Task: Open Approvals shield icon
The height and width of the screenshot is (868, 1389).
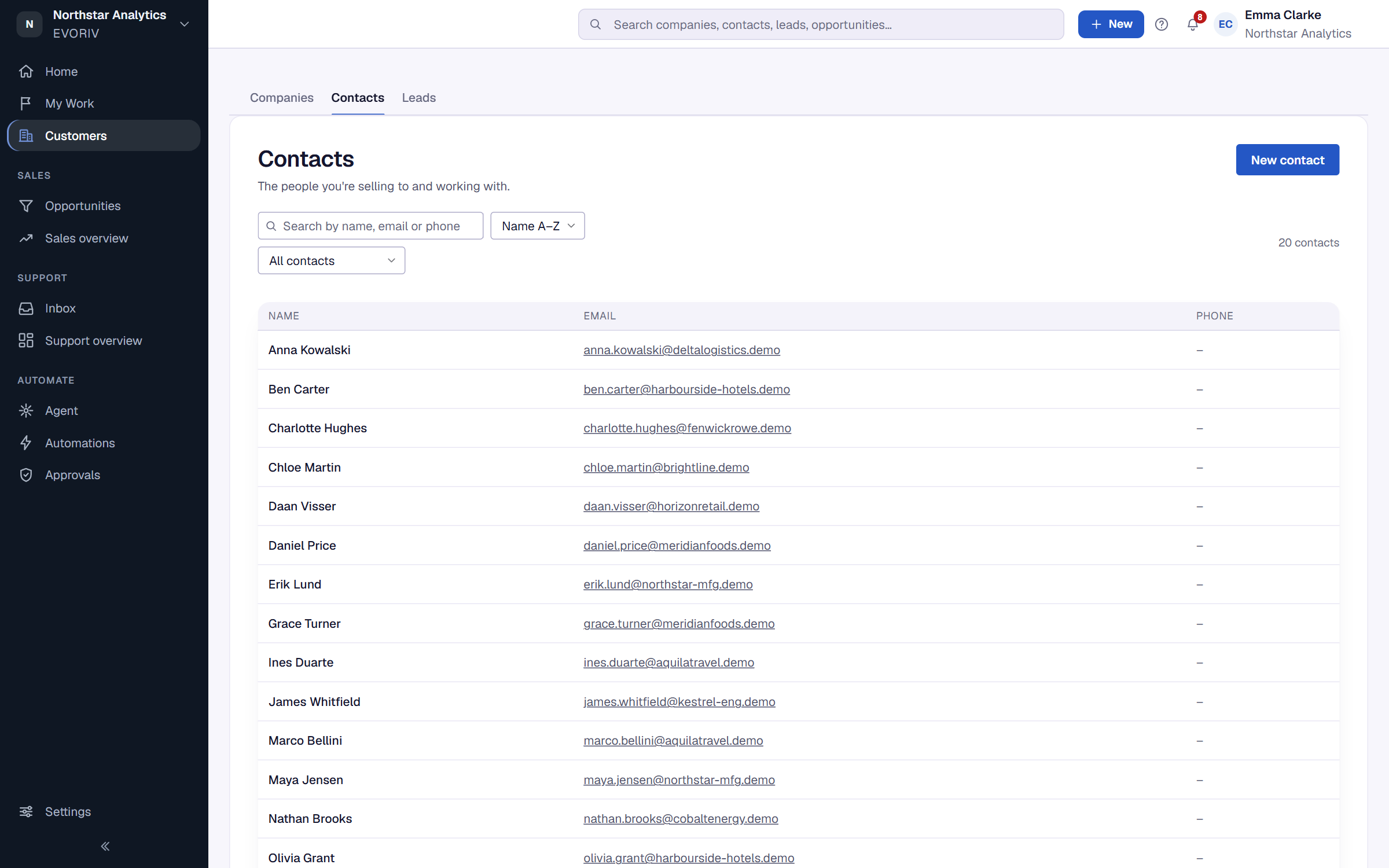Action: pyautogui.click(x=25, y=475)
